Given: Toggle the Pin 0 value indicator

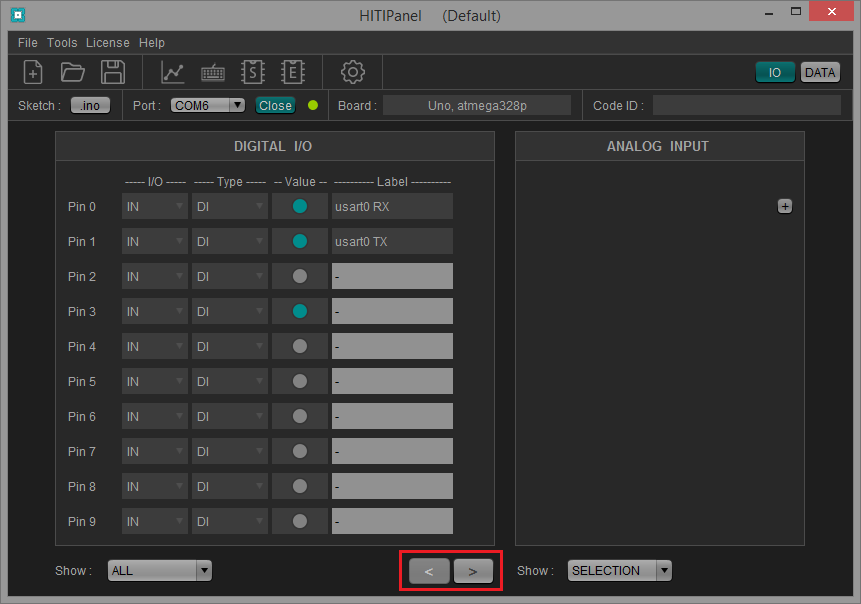Looking at the screenshot, I should coord(300,206).
